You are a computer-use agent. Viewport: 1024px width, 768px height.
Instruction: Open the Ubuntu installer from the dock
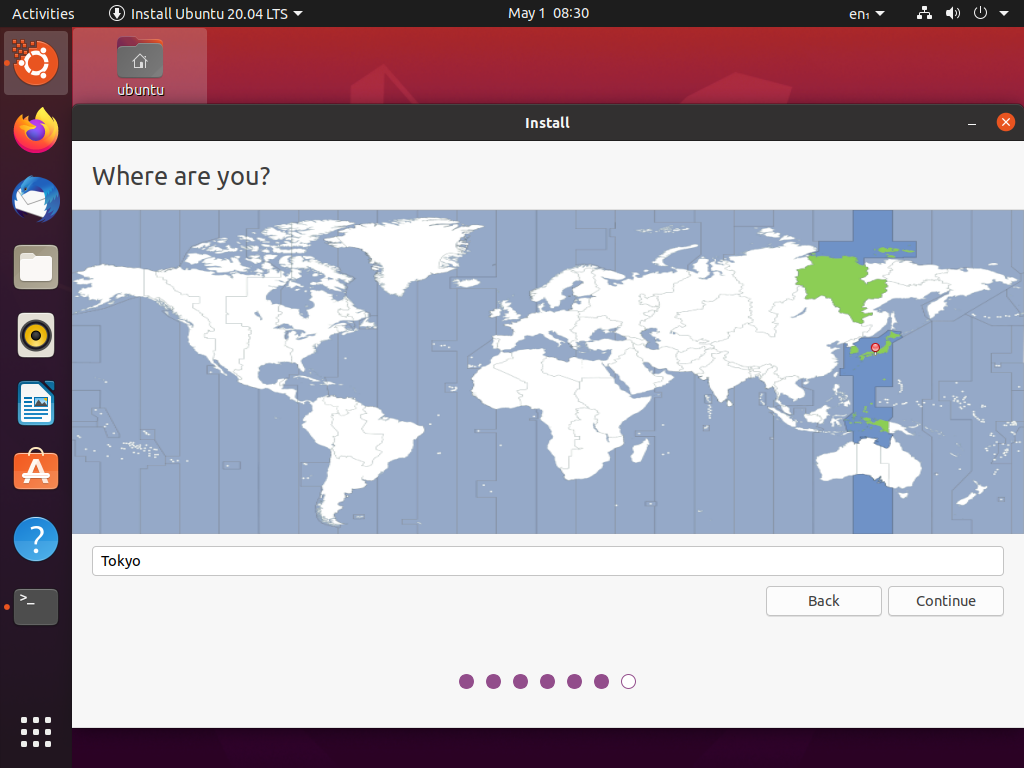36,63
